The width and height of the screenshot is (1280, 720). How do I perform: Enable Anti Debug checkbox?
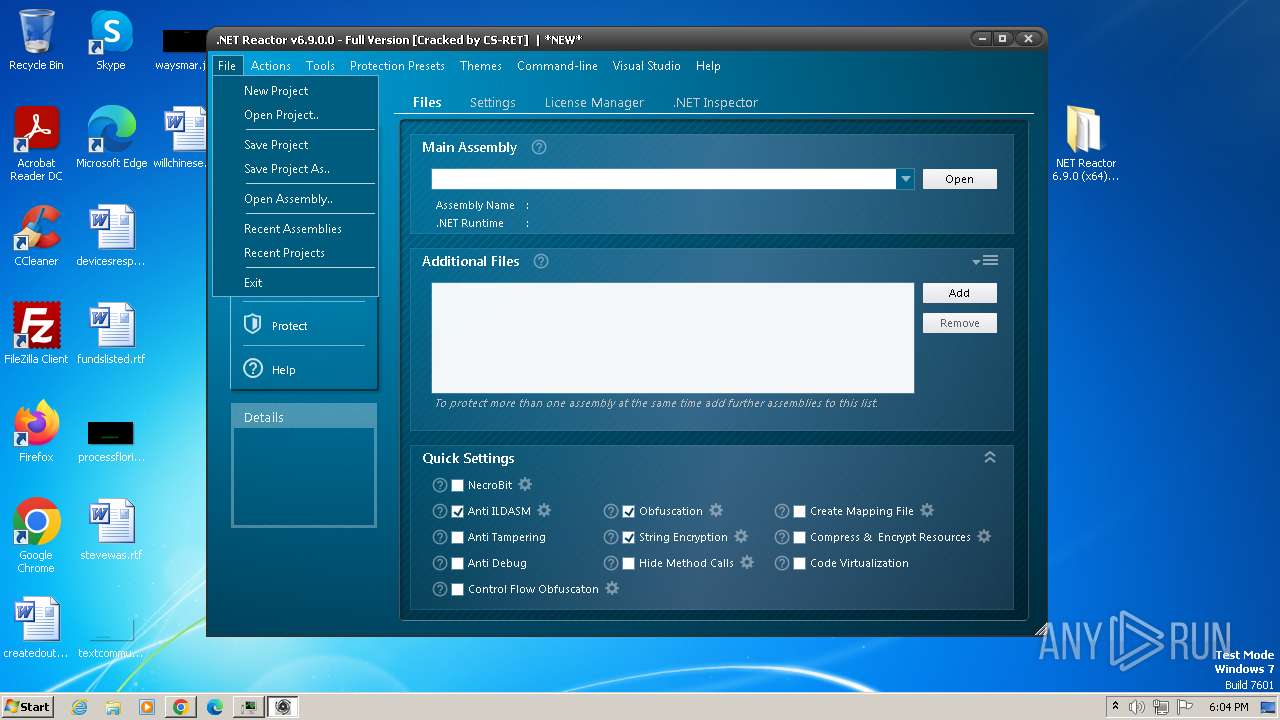[457, 563]
